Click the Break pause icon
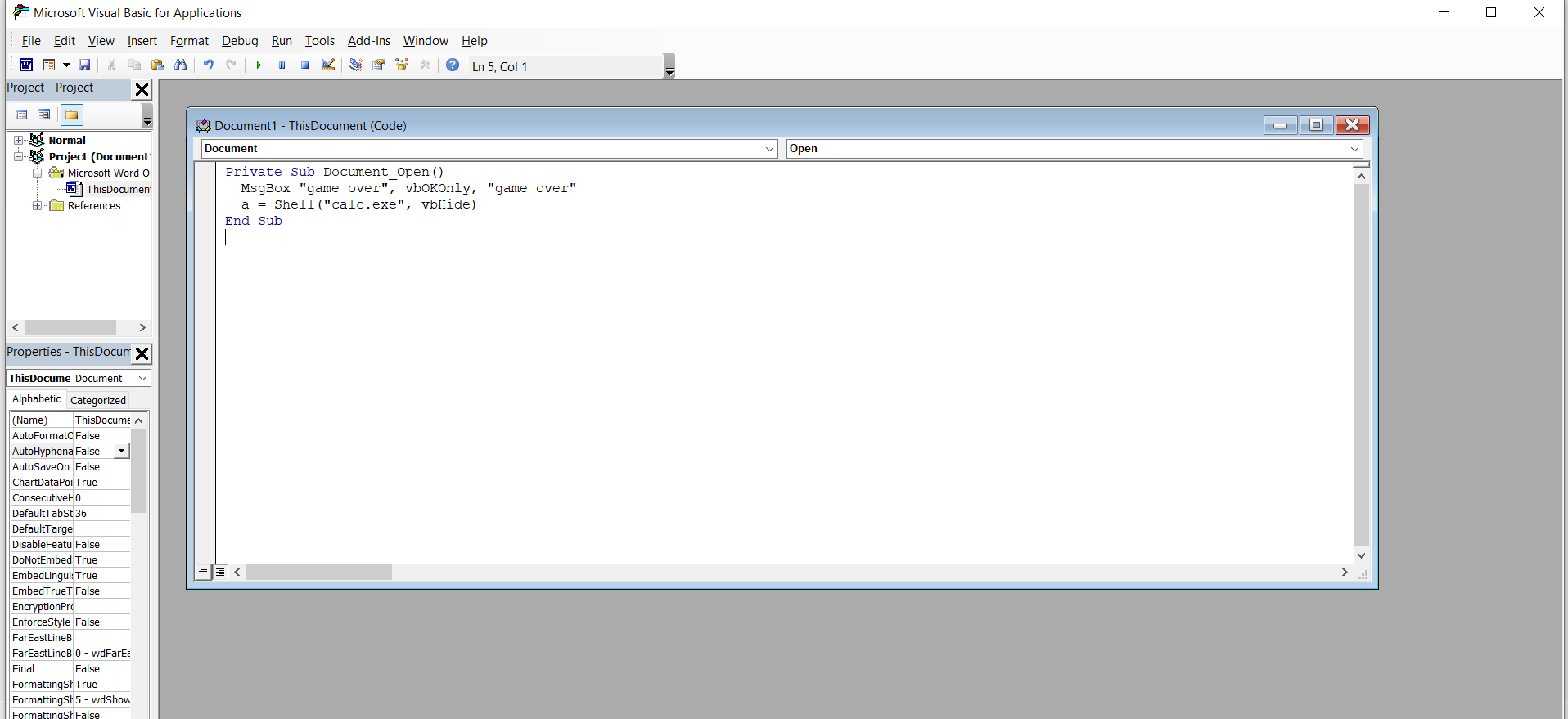The height and width of the screenshot is (719, 1568). (x=282, y=65)
